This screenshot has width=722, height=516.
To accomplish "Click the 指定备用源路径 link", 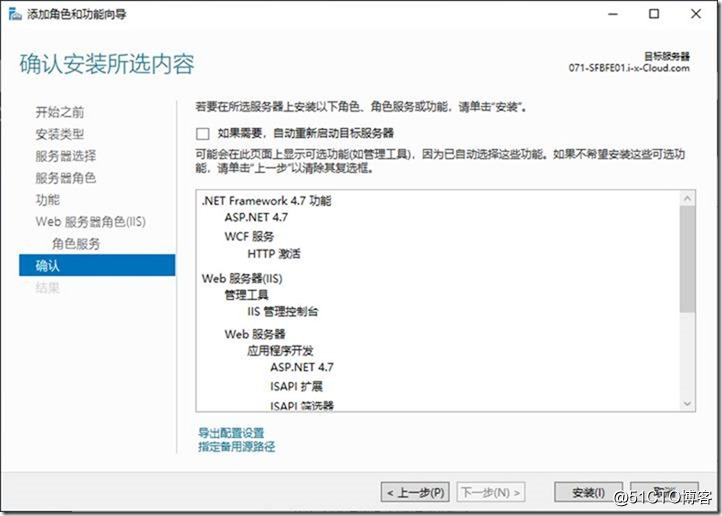I will (237, 446).
